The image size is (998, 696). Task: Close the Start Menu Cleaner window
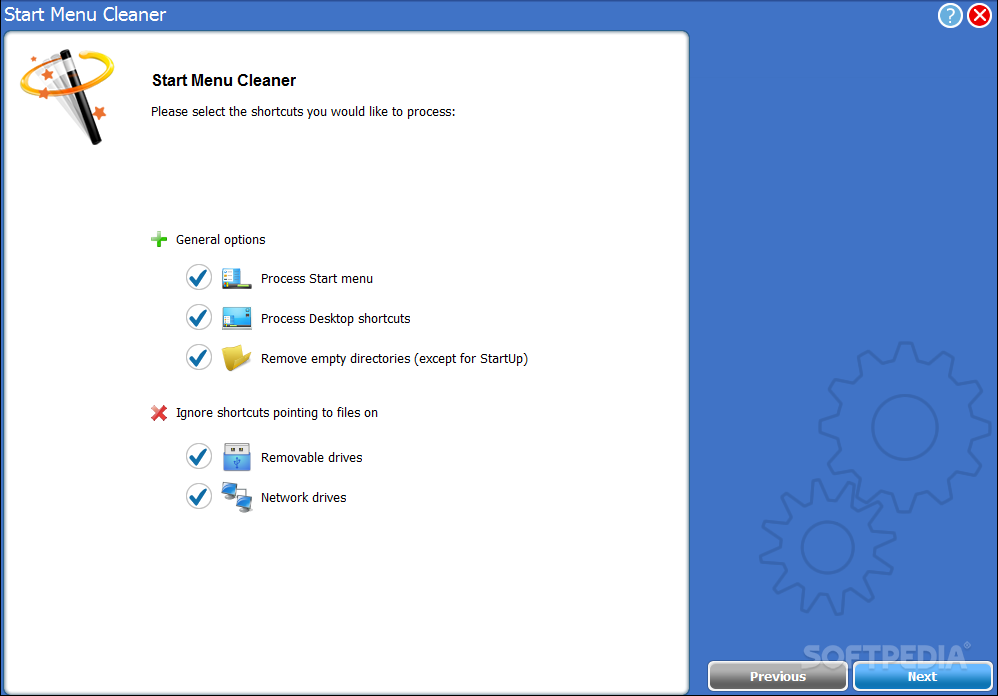[980, 15]
